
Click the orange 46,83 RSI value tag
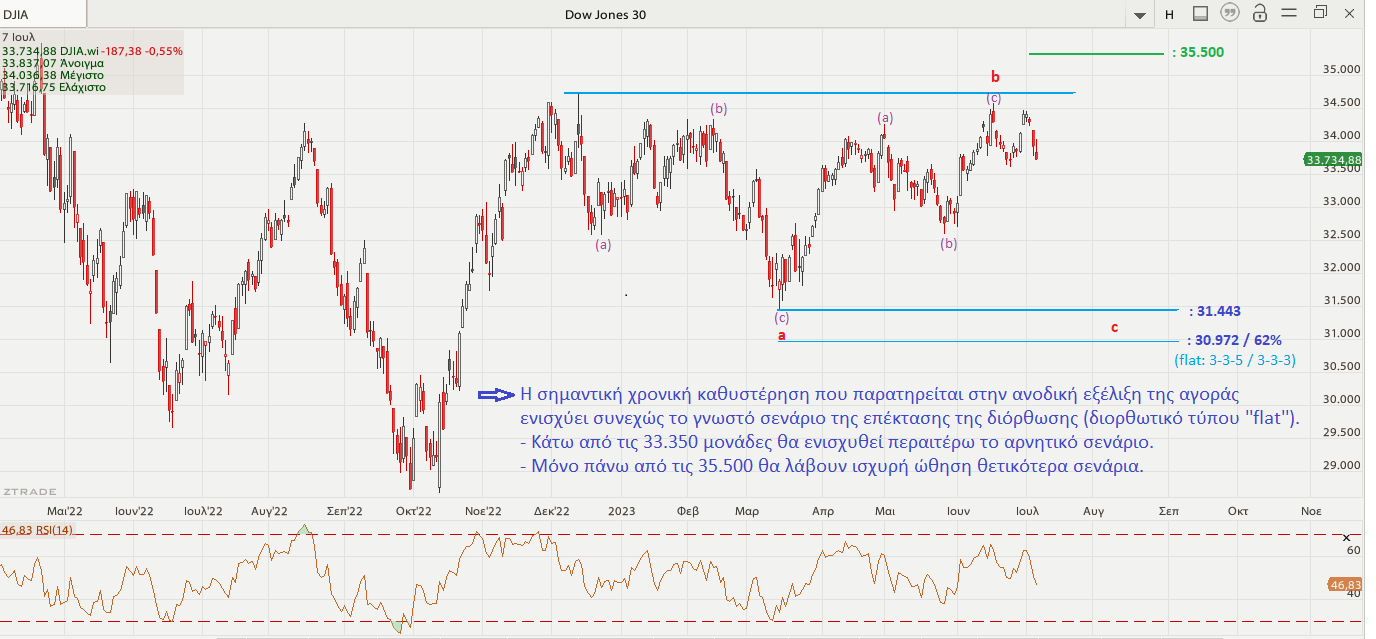[x=1345, y=585]
